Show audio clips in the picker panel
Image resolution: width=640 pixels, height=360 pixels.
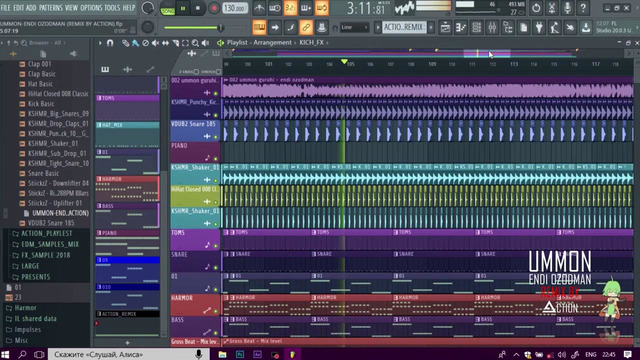coord(127,69)
